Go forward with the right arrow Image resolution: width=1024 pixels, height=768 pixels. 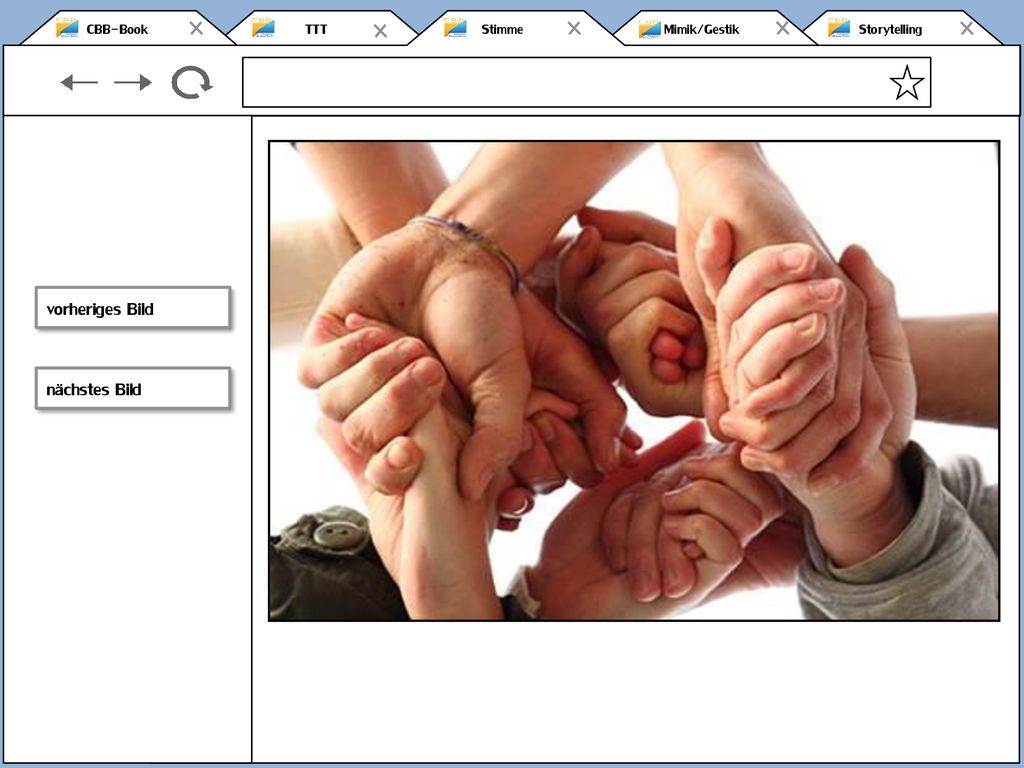pos(133,82)
